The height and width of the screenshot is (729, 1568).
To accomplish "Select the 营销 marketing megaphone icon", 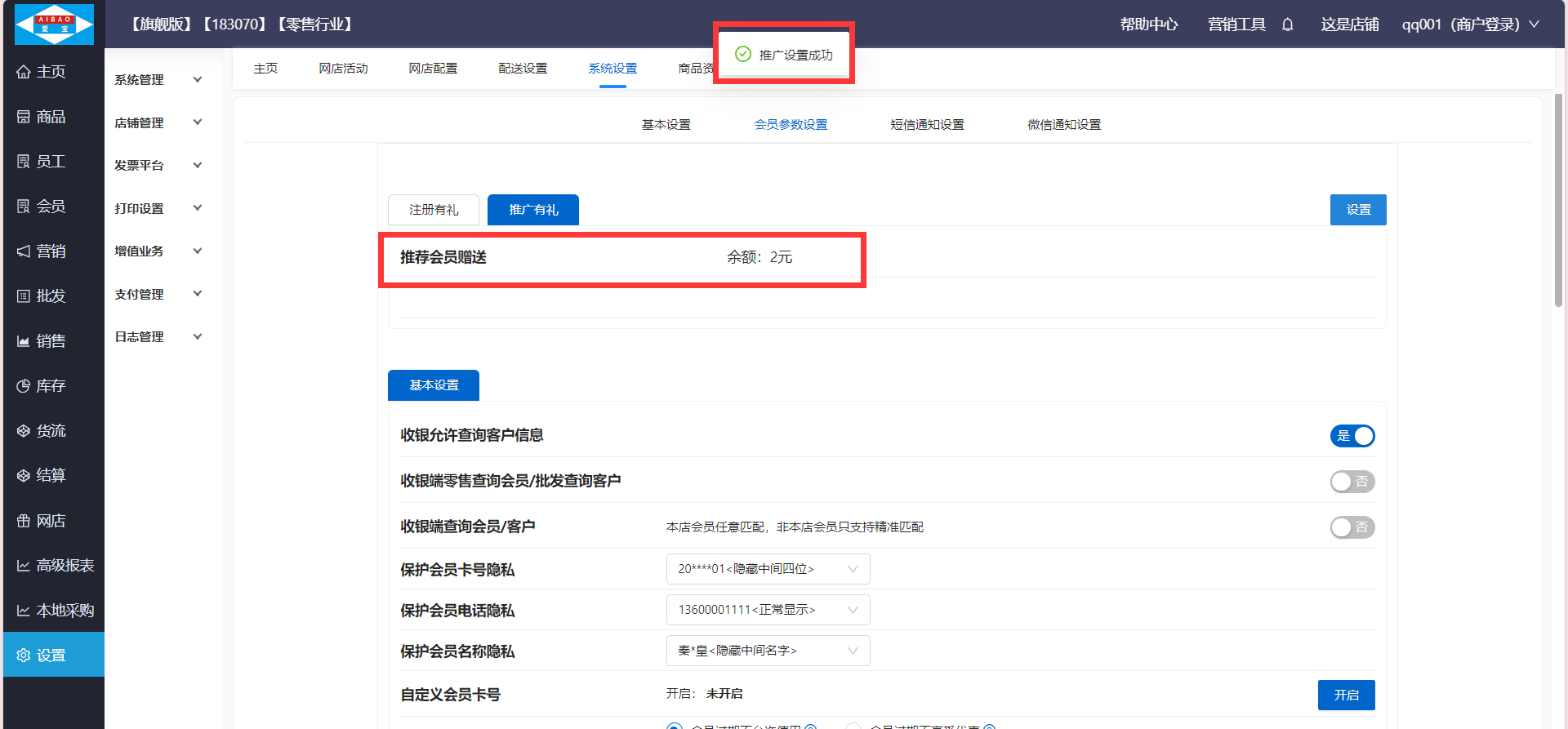I will [x=24, y=251].
